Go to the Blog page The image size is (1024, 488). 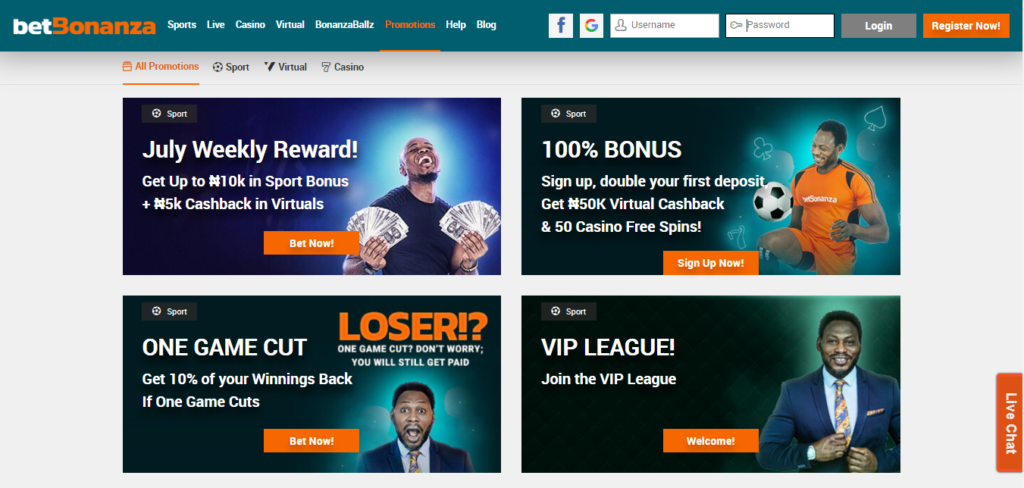click(x=487, y=25)
